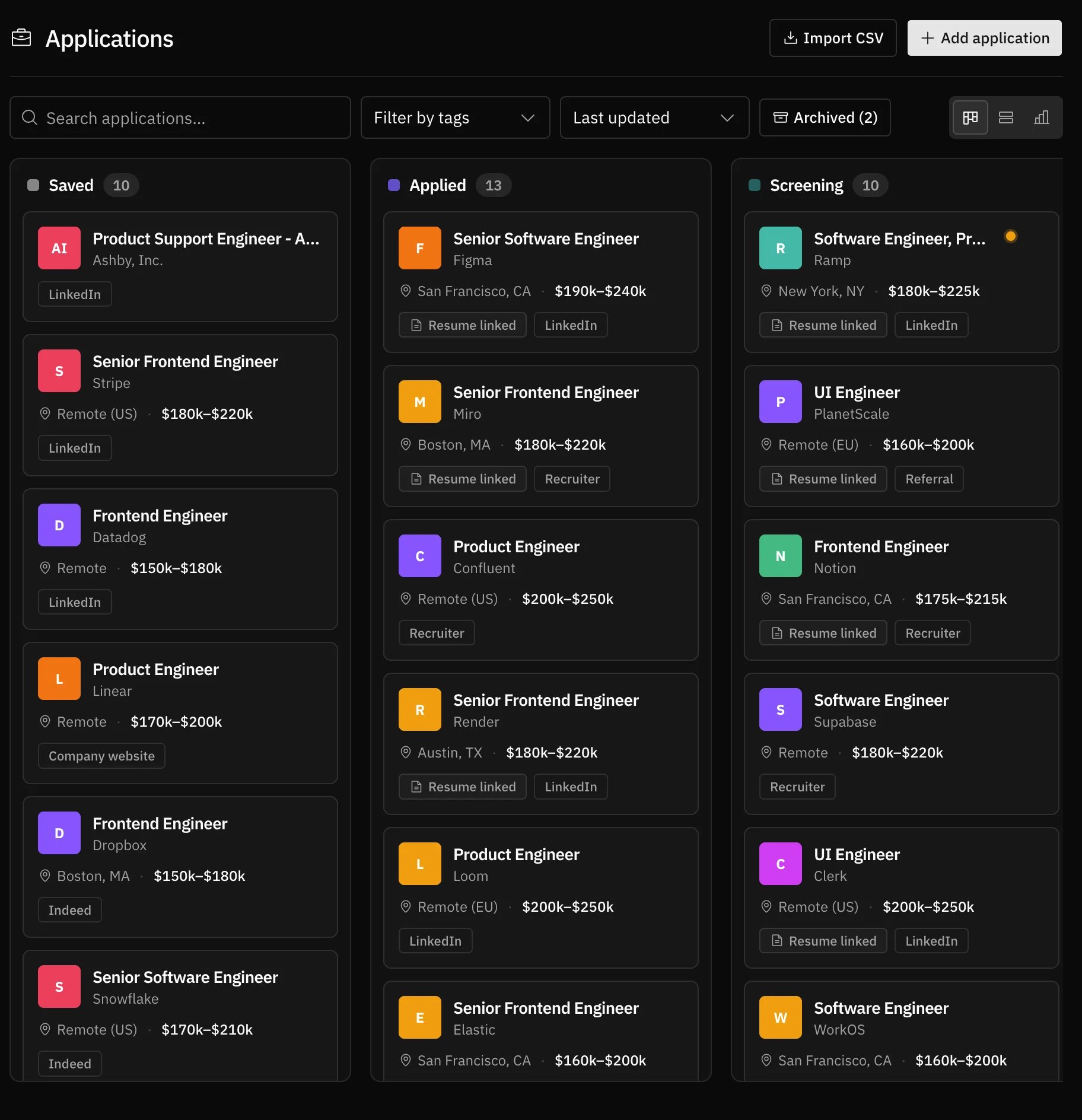Click the Import CSV button

tap(833, 38)
